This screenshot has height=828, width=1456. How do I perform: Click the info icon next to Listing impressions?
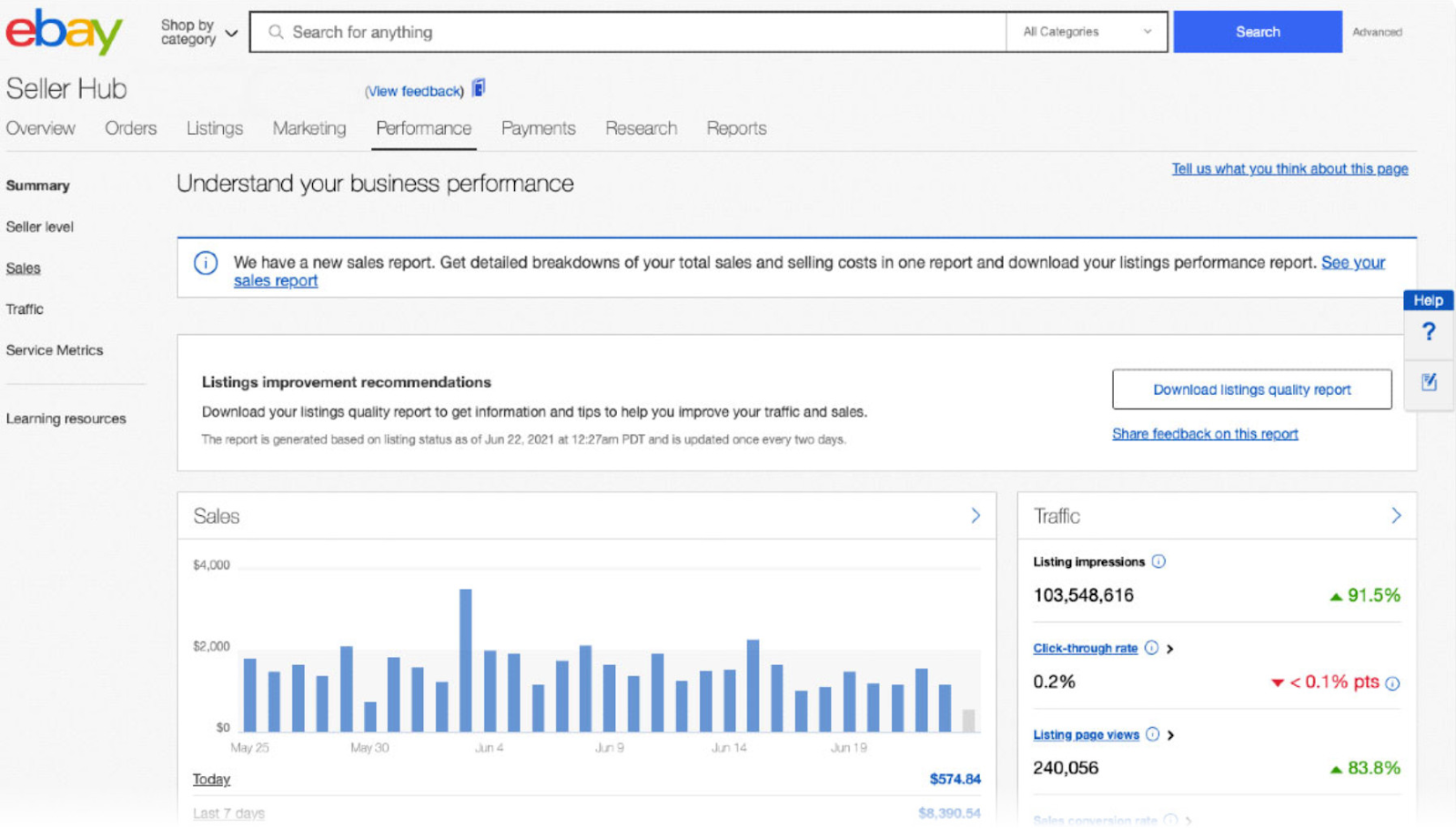(1158, 561)
